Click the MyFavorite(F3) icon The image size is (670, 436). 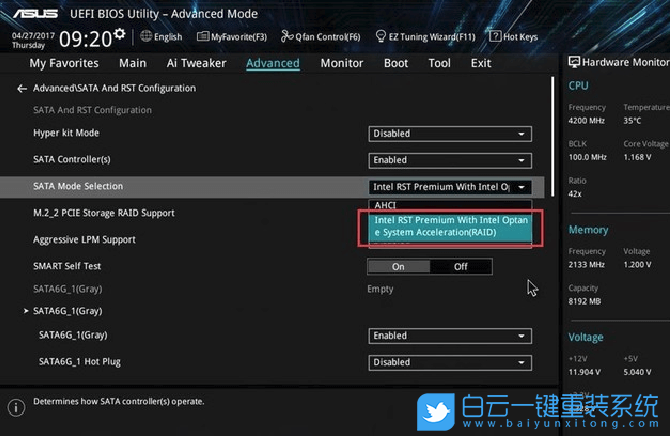203,37
